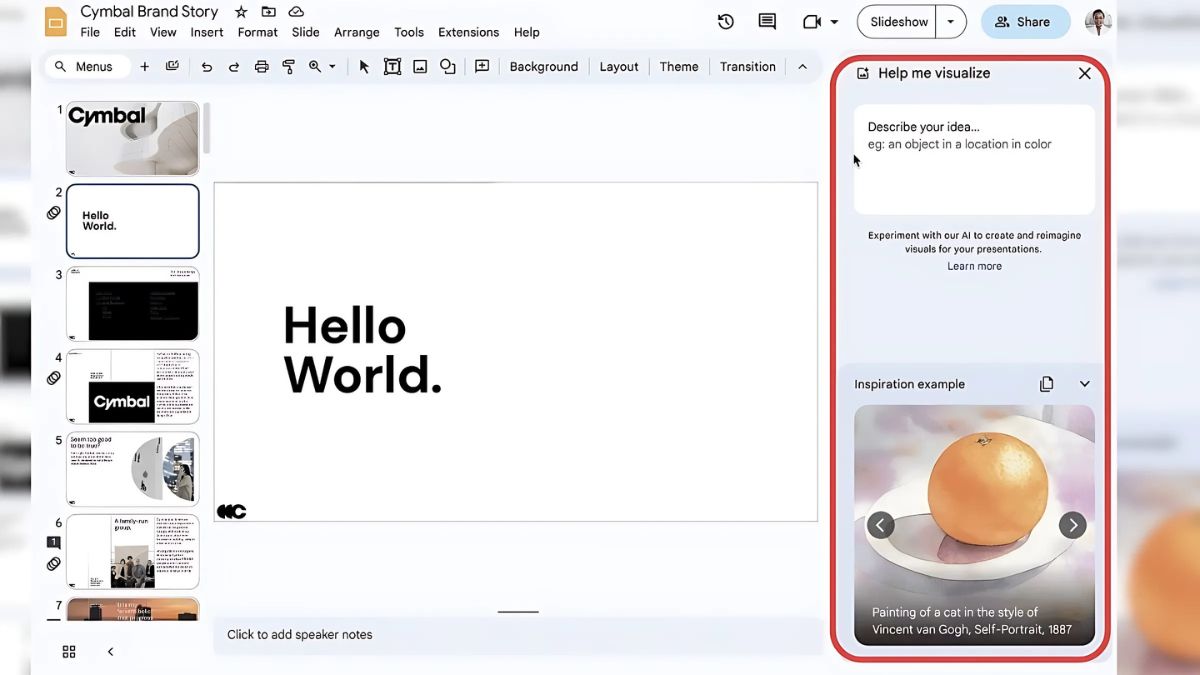Select slide 3 thumbnail
The width and height of the screenshot is (1200, 675).
pyautogui.click(x=132, y=303)
